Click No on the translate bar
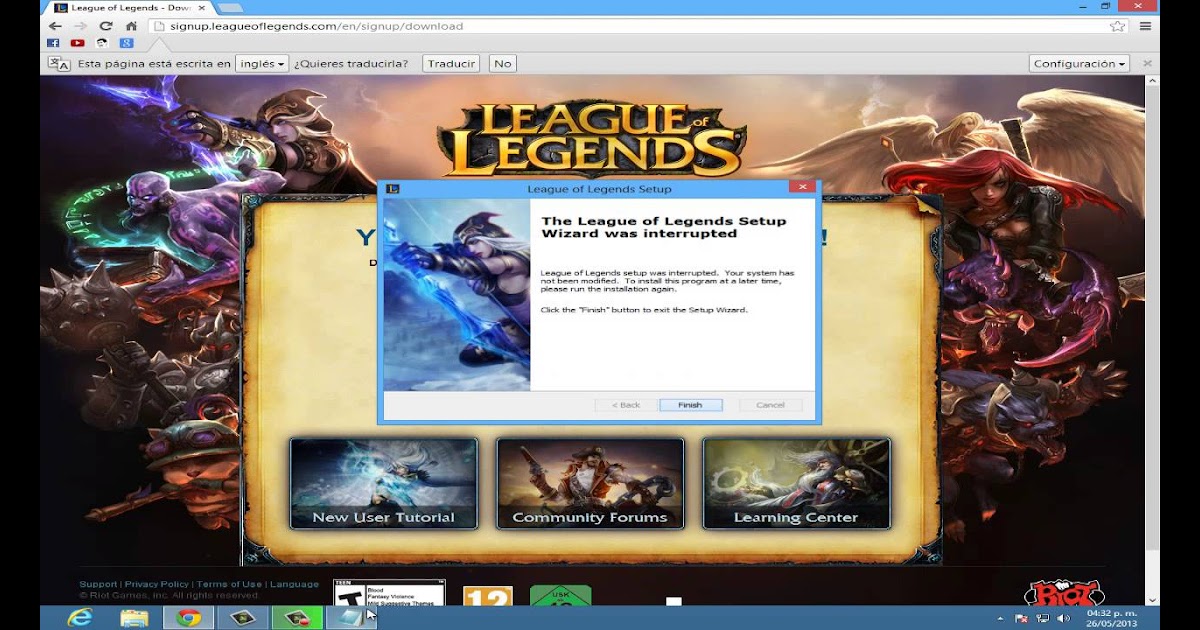1200x630 pixels. click(x=502, y=63)
